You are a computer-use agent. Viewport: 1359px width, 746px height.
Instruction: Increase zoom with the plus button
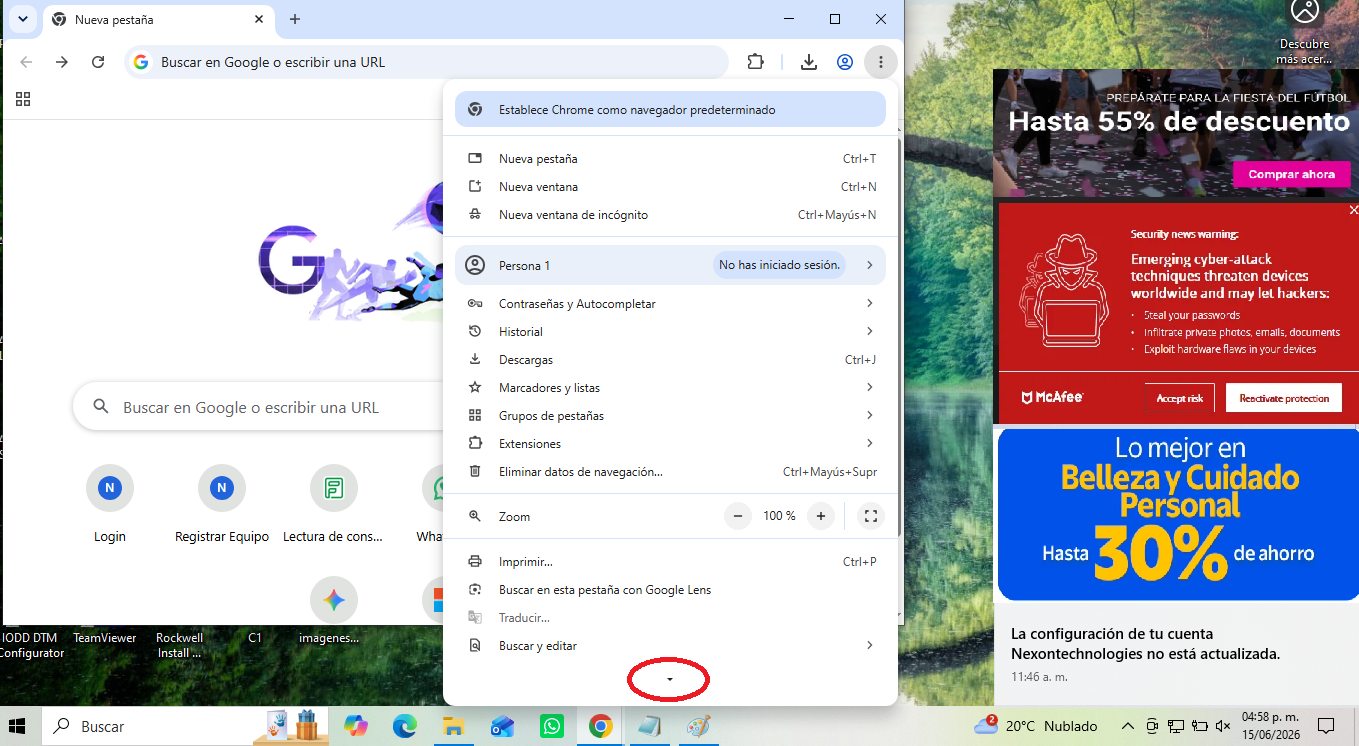click(x=821, y=516)
